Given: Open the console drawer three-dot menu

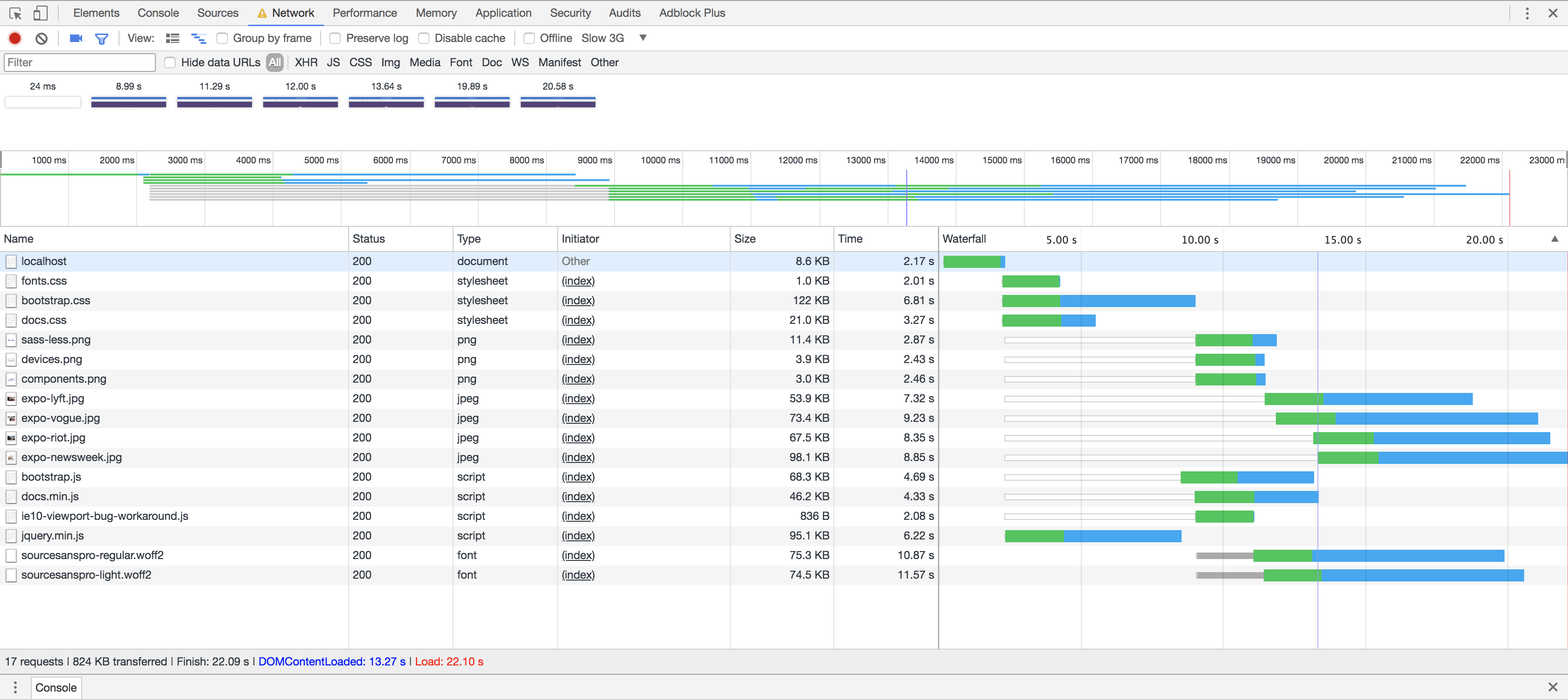Looking at the screenshot, I should point(15,687).
